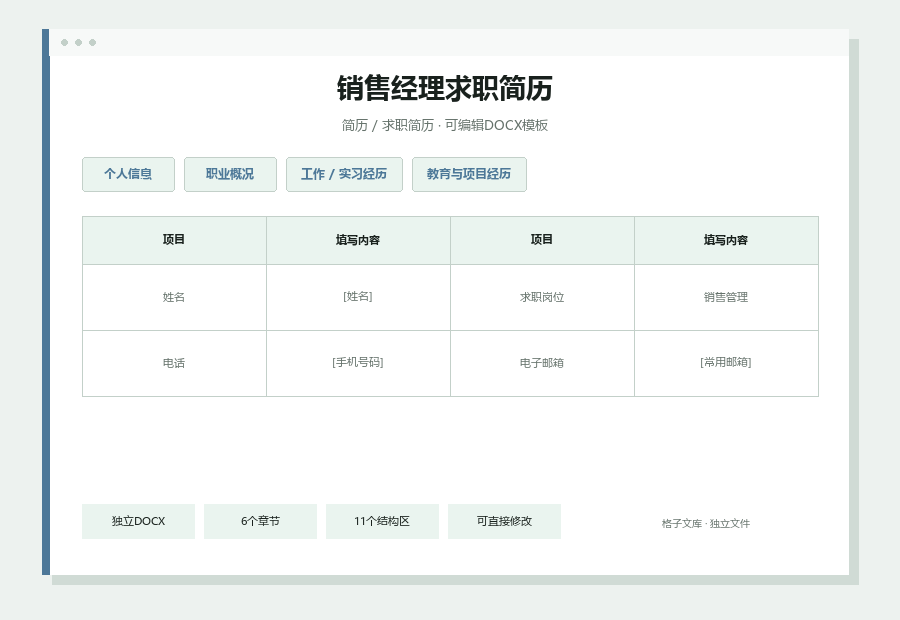Click the [常用邮箱] placeholder cell

point(726,363)
